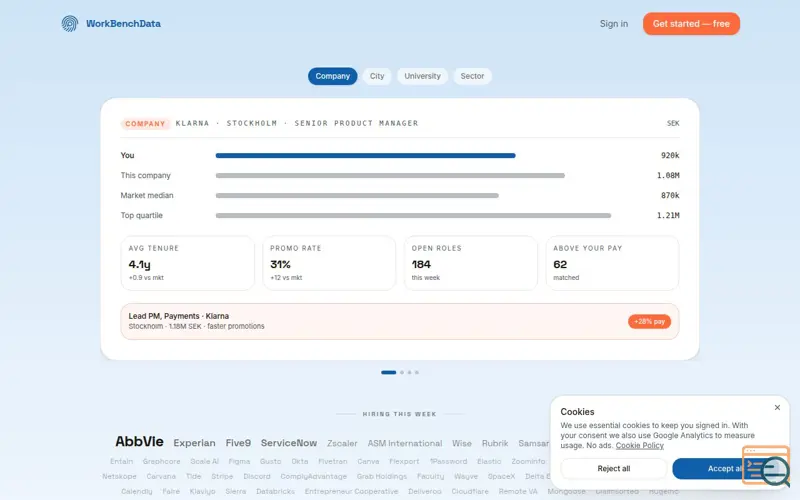Image resolution: width=800 pixels, height=500 pixels.
Task: Switch to the Sector tab
Action: point(472,76)
